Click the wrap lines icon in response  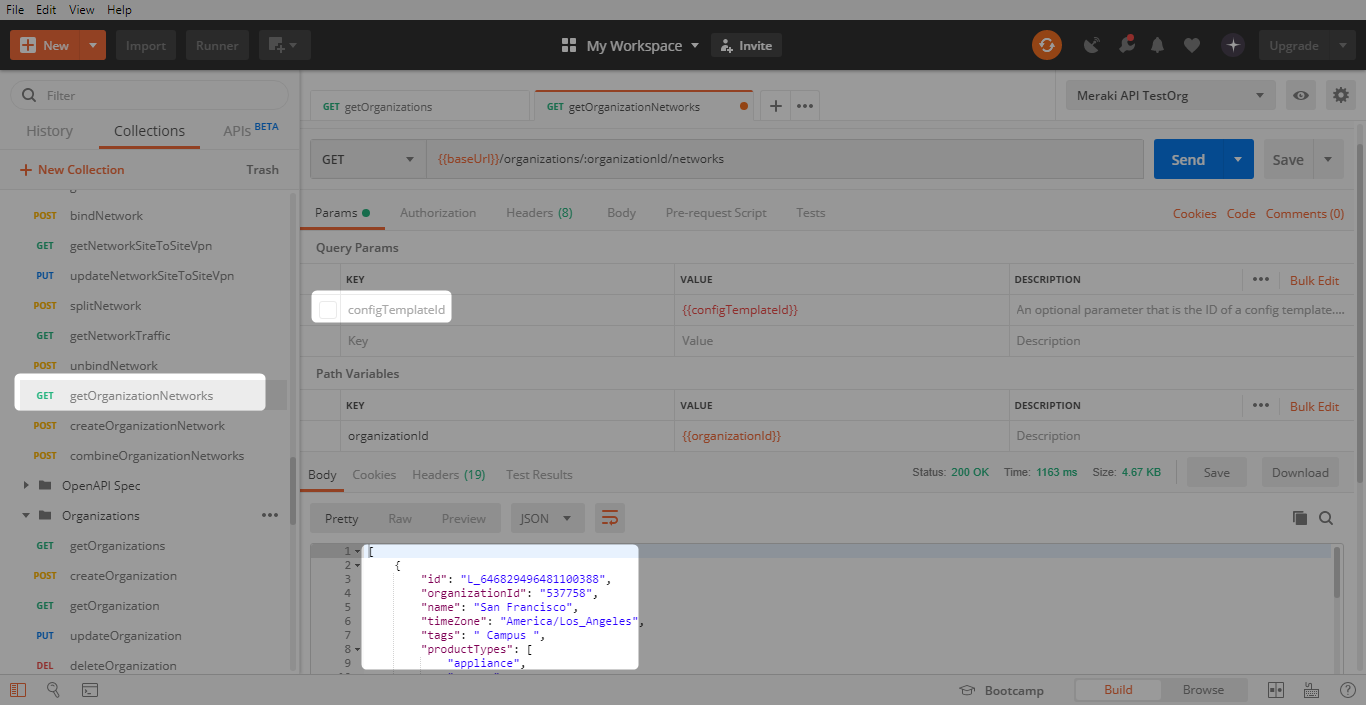[x=610, y=518]
